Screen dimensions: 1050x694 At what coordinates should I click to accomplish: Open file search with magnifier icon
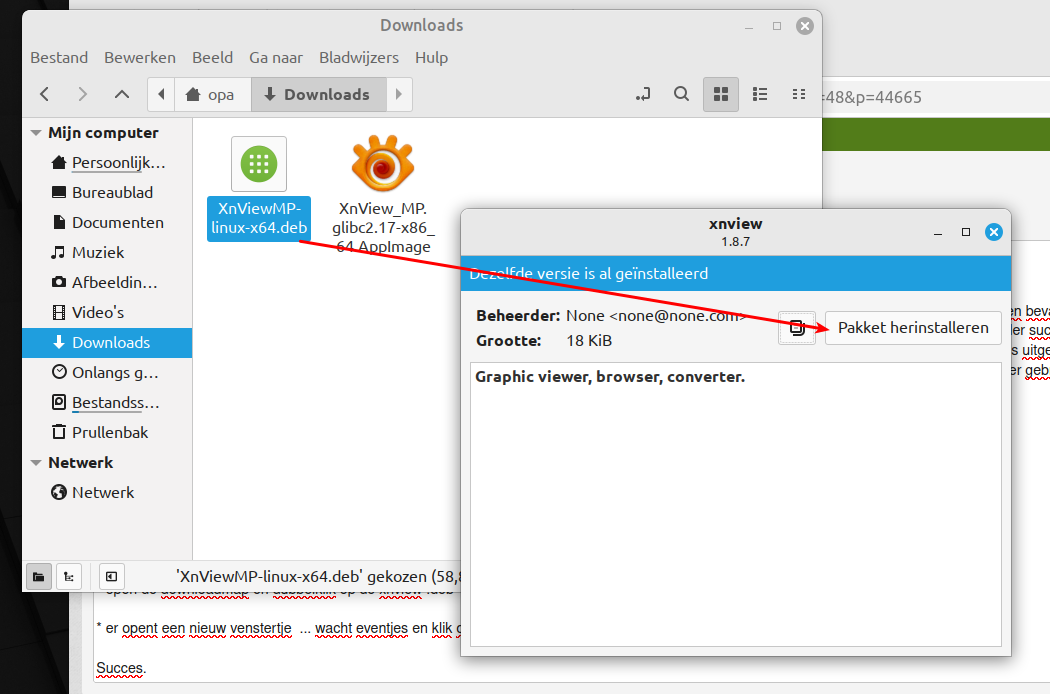pos(682,94)
